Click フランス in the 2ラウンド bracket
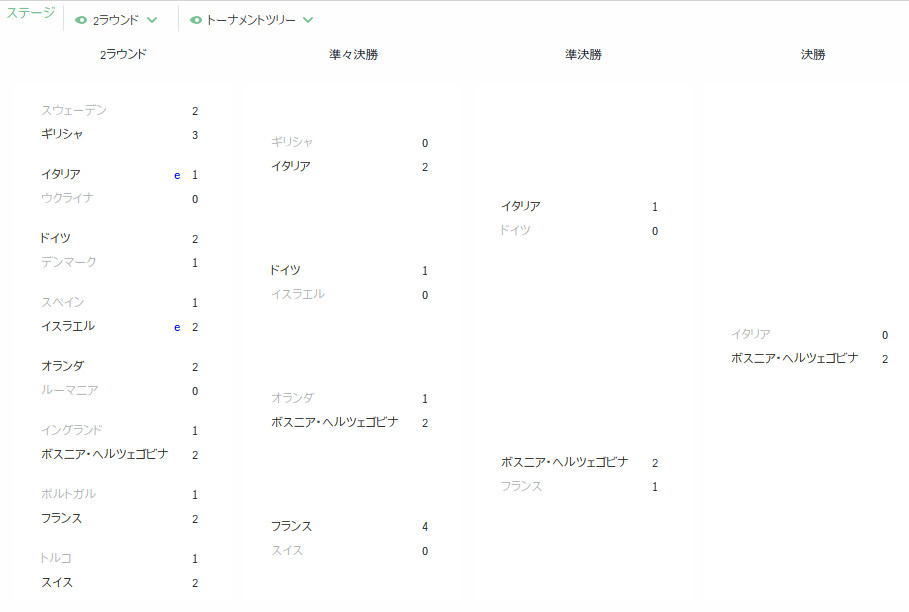This screenshot has height=612, width=909. 61,519
